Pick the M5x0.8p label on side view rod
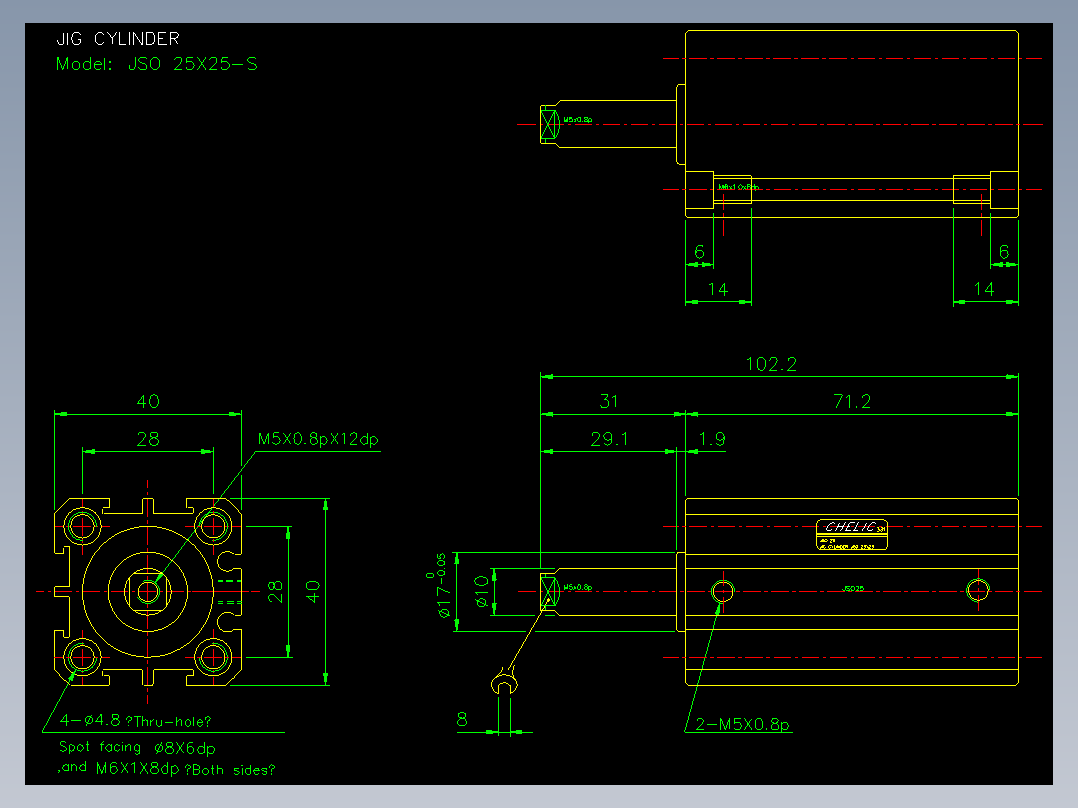 (578, 587)
